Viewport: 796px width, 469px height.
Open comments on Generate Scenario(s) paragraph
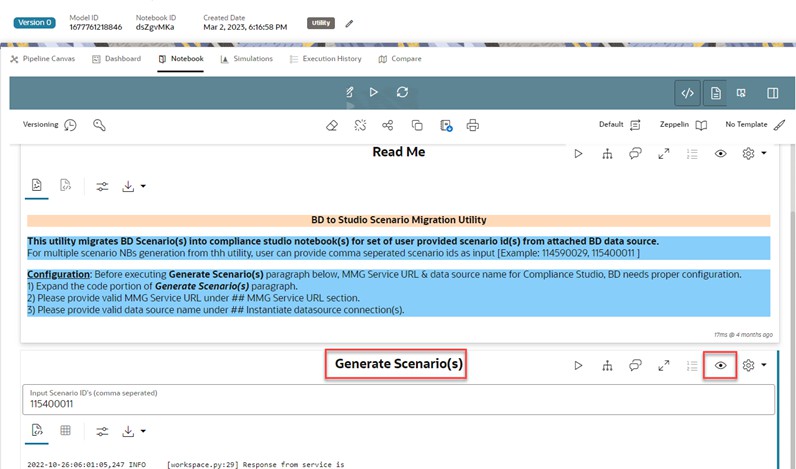tap(635, 365)
